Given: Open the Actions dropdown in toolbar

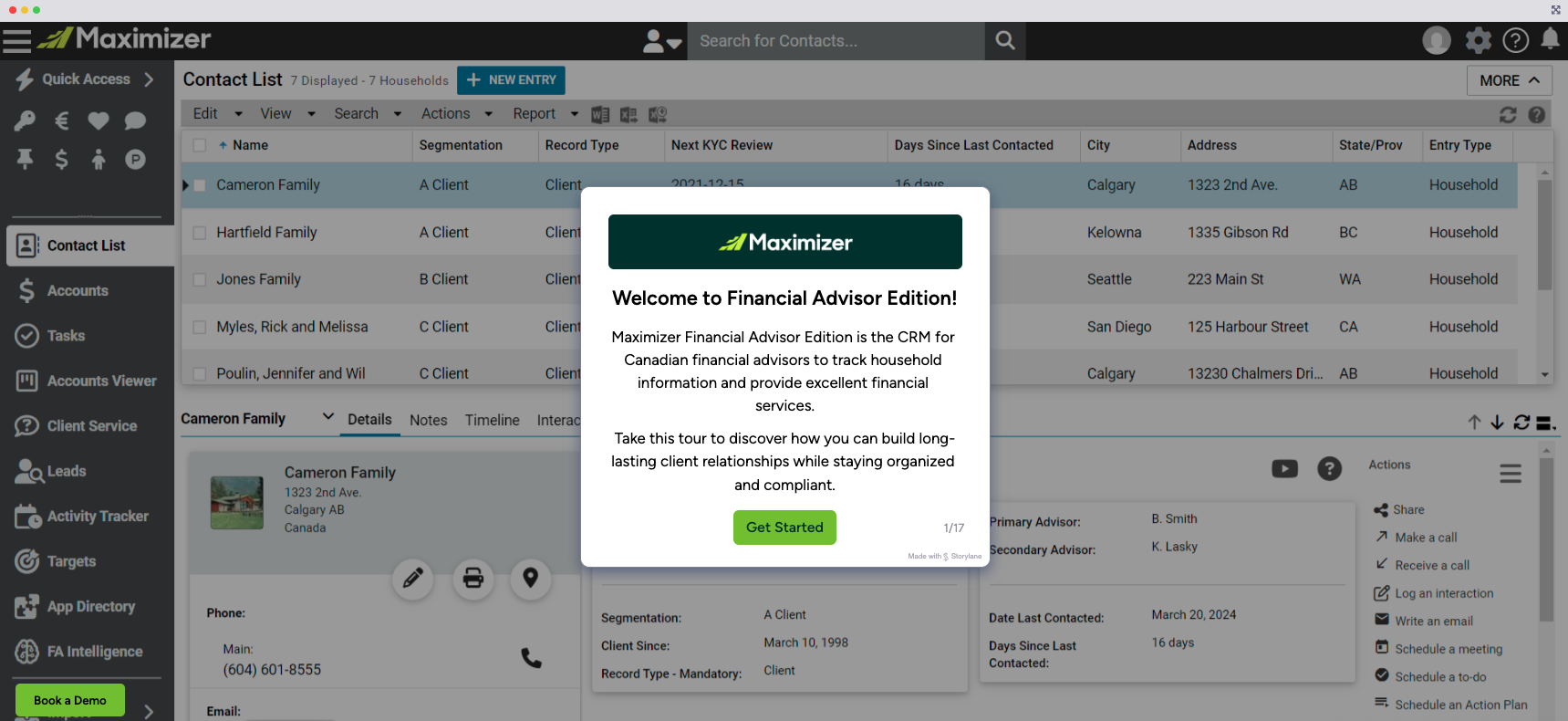Looking at the screenshot, I should coord(457,114).
